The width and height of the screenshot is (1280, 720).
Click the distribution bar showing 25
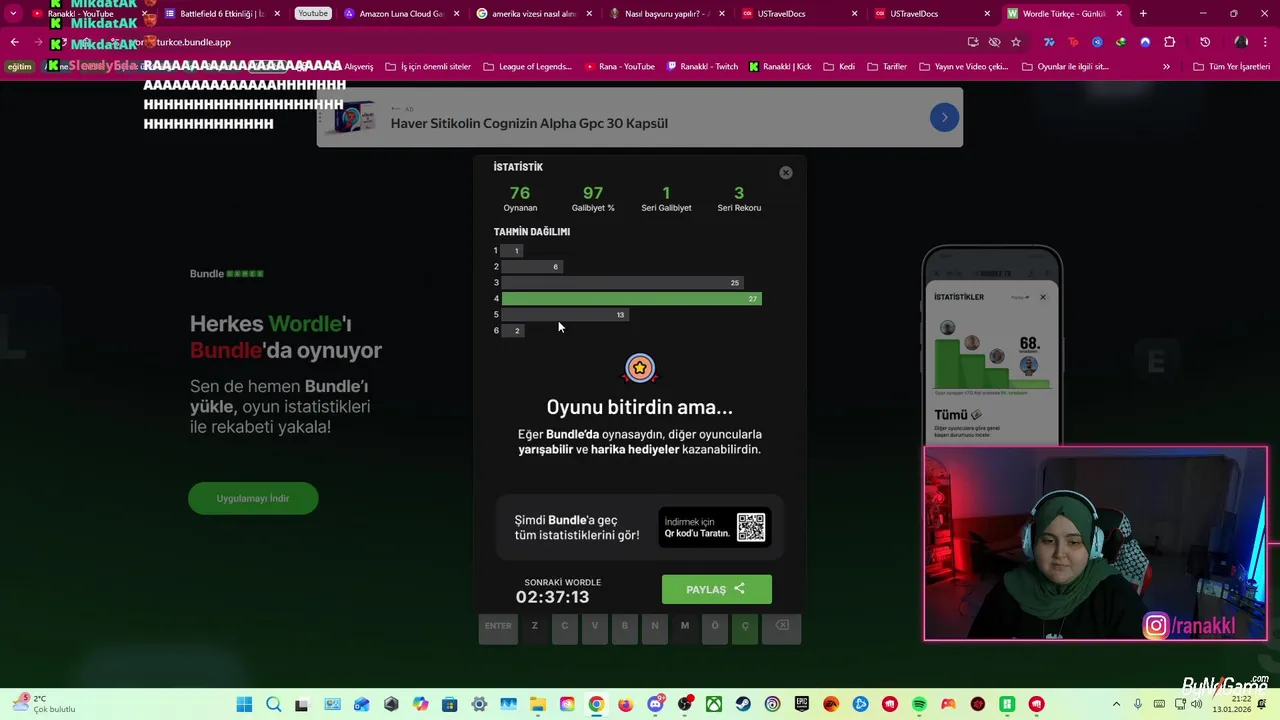click(x=622, y=282)
